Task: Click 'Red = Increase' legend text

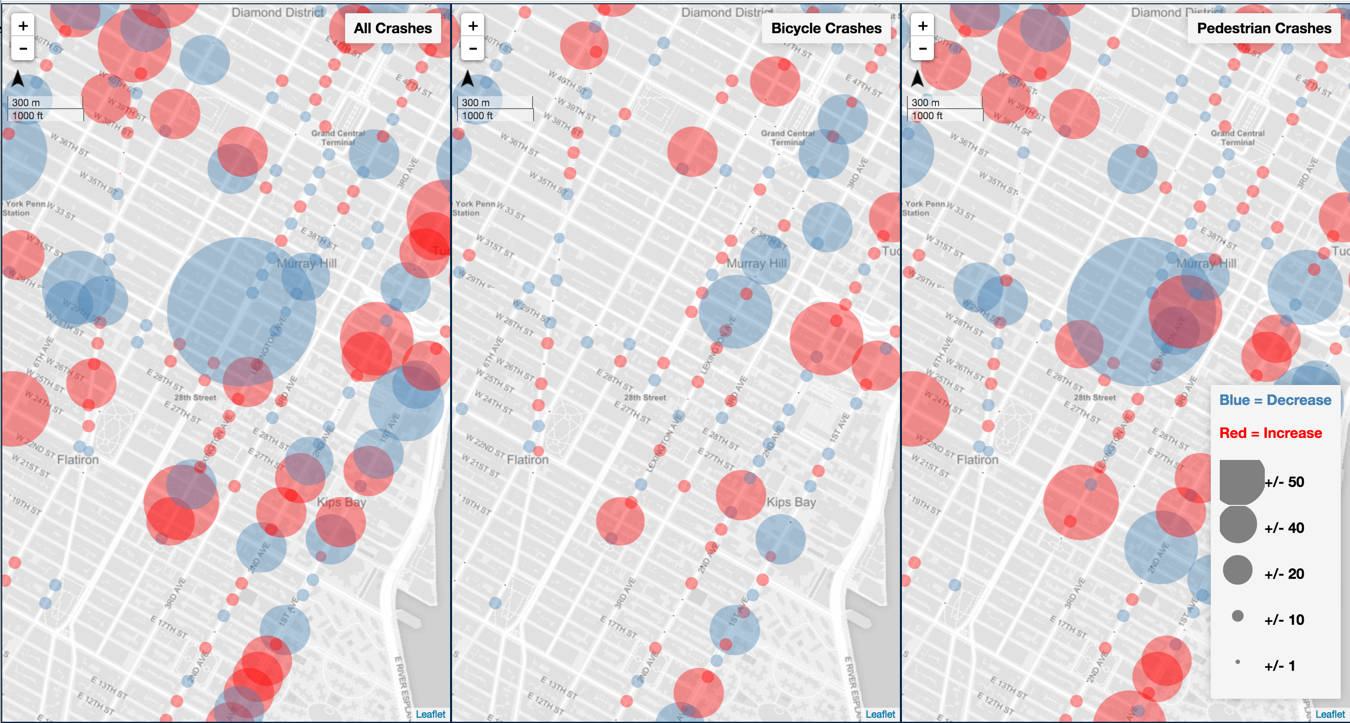Action: (1271, 433)
